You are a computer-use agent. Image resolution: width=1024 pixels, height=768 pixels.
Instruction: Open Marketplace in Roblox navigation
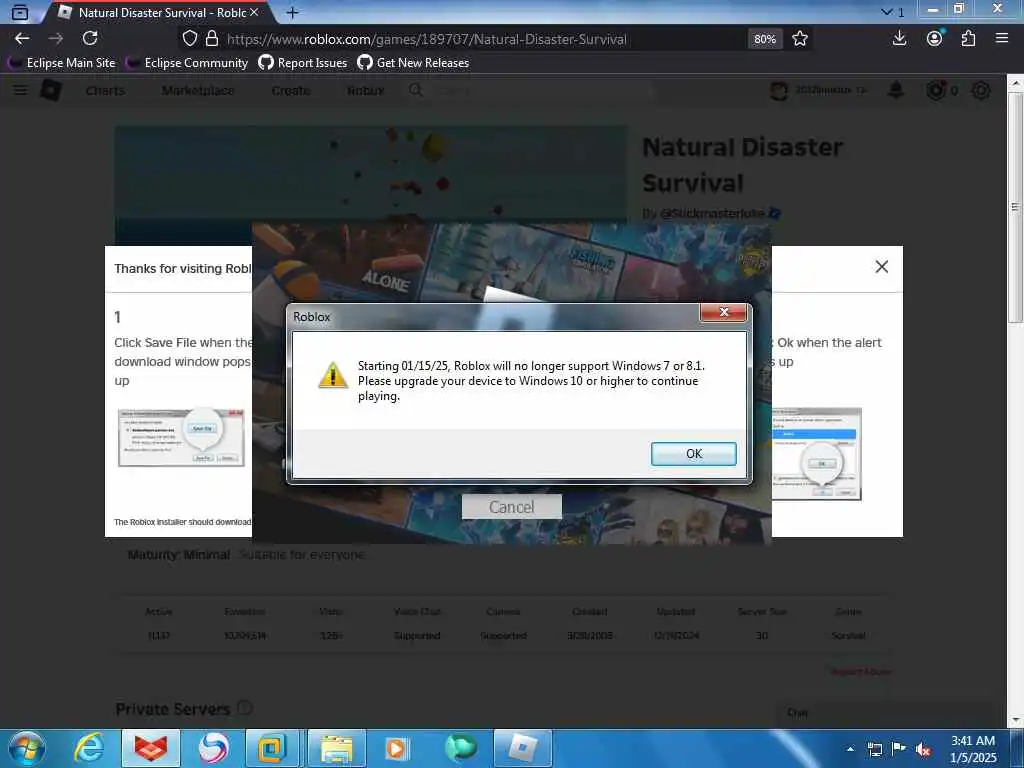(x=198, y=91)
